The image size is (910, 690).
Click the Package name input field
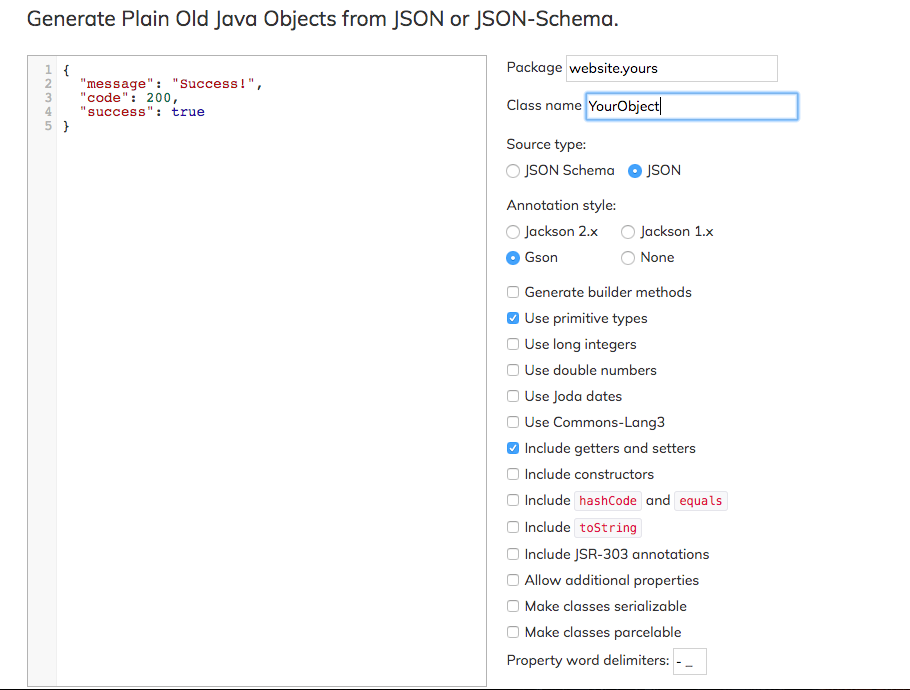pos(671,68)
